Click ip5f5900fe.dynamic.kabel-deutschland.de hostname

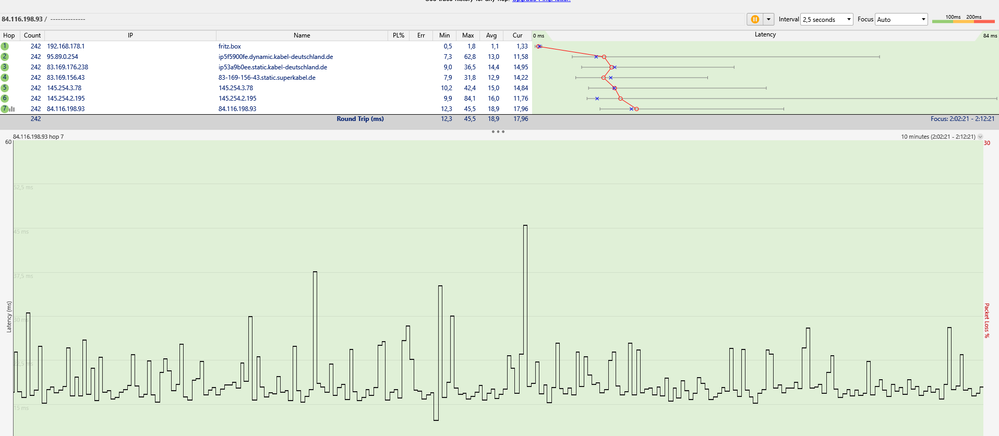[276, 57]
